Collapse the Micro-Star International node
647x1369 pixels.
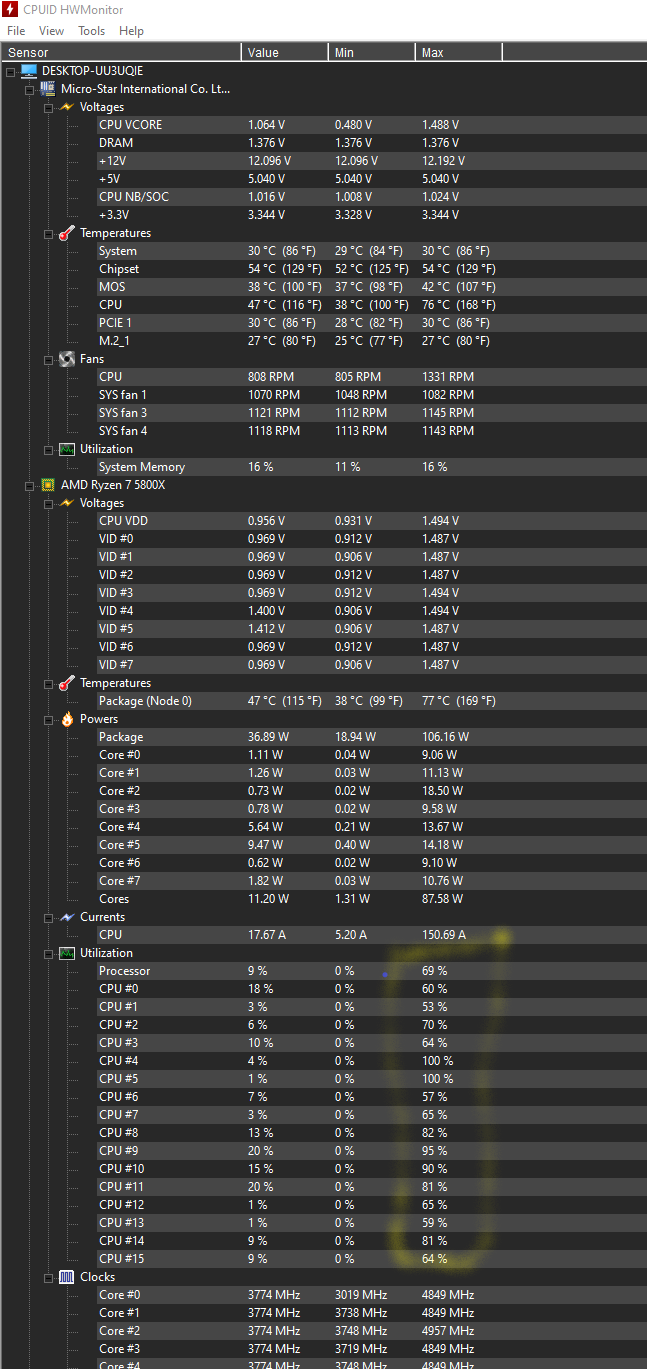pyautogui.click(x=30, y=89)
